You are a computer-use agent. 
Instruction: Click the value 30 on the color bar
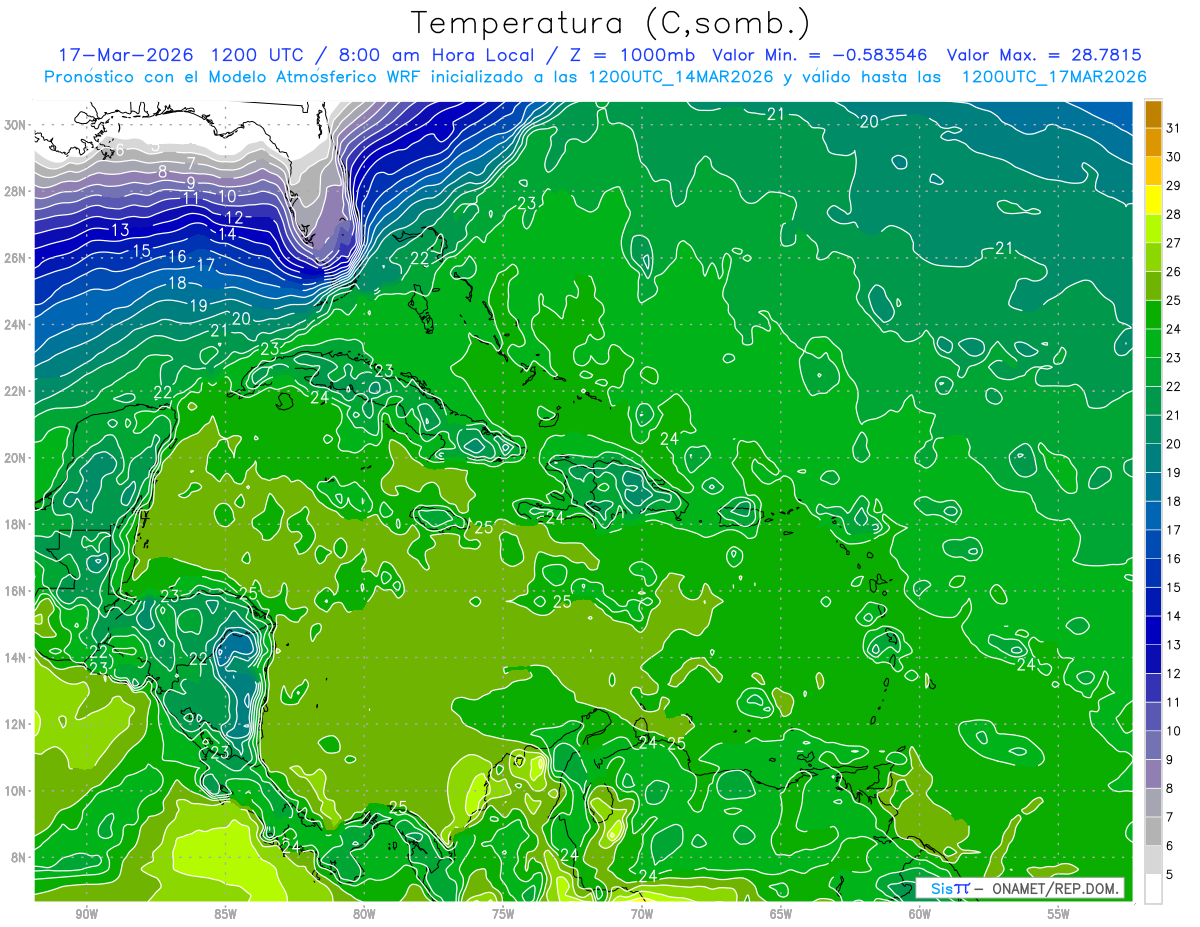1174,157
